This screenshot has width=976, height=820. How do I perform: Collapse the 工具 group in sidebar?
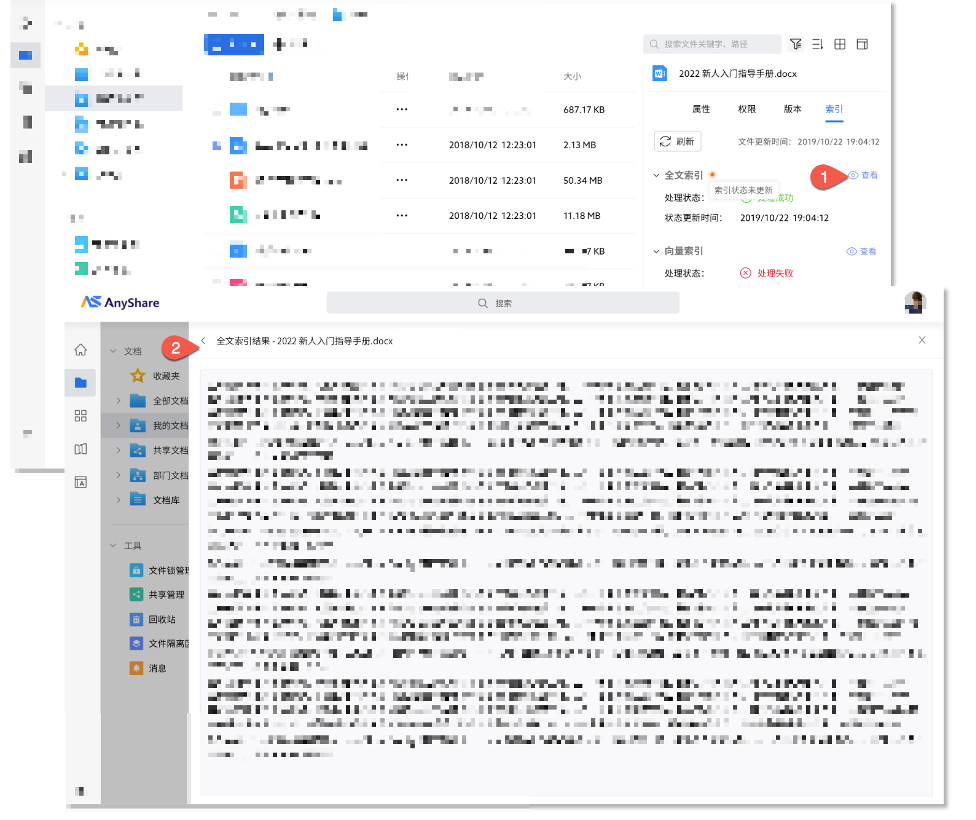113,546
